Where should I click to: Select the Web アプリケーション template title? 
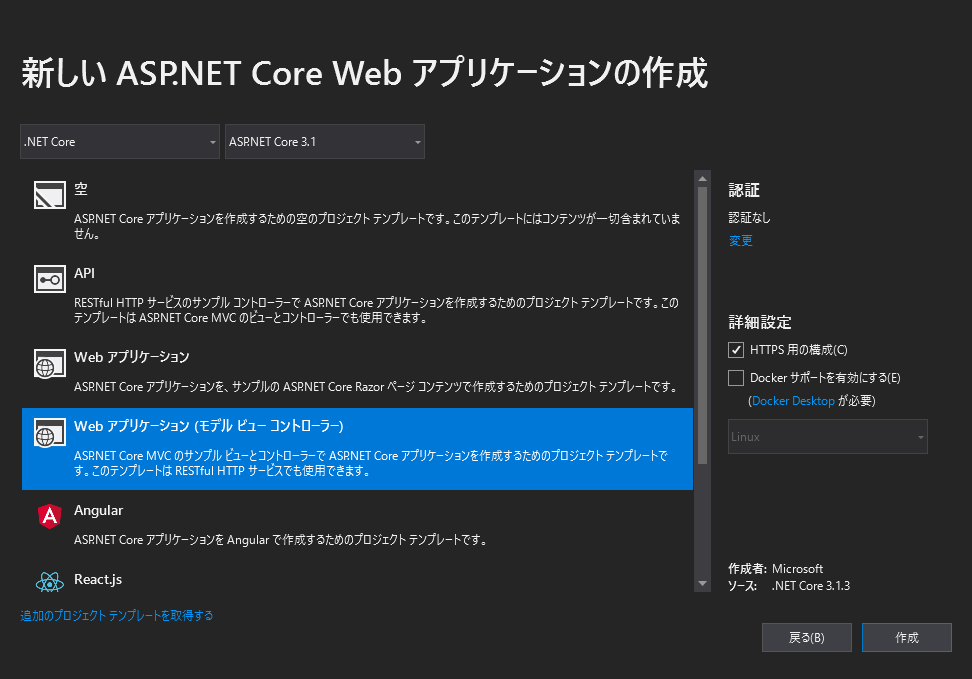pos(131,357)
